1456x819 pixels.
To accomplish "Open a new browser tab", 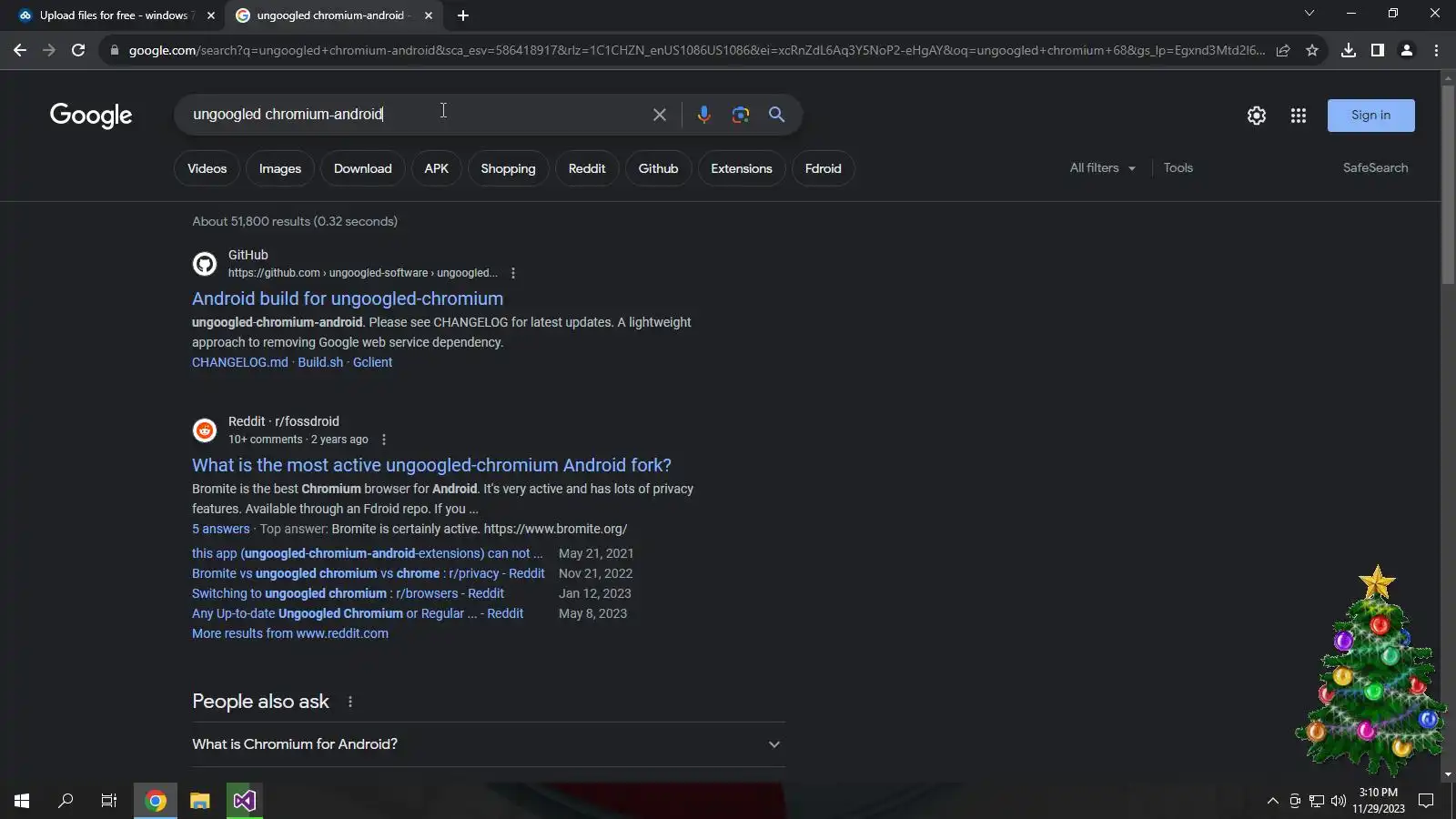I will point(463,15).
